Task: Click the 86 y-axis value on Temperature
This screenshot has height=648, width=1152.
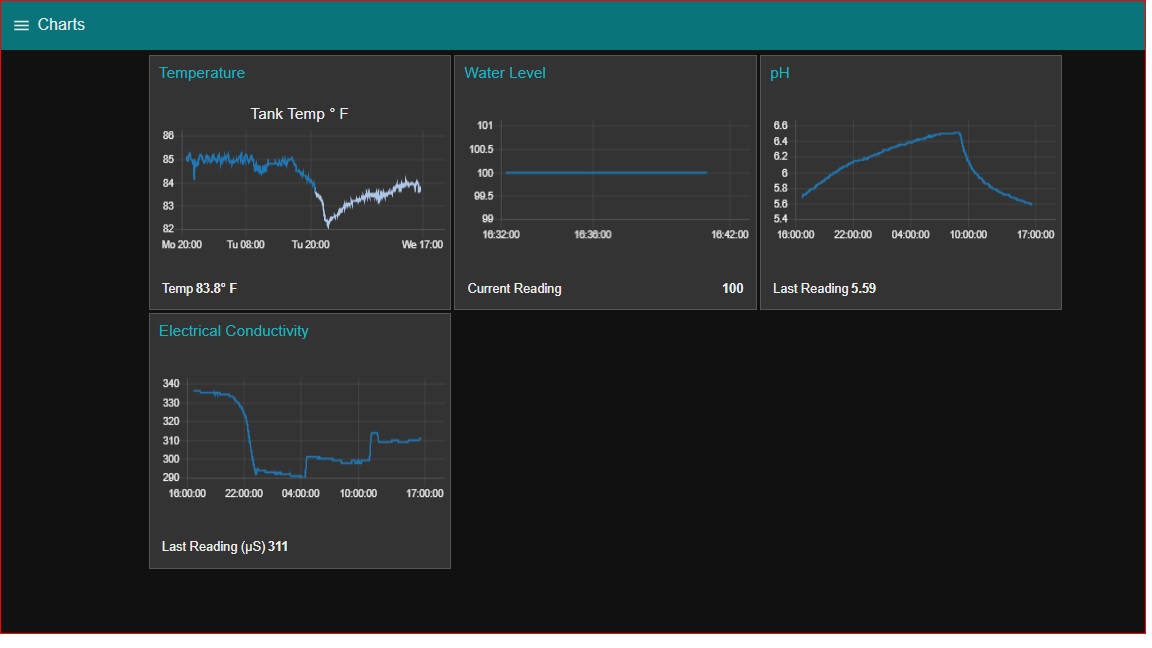Action: pos(168,135)
